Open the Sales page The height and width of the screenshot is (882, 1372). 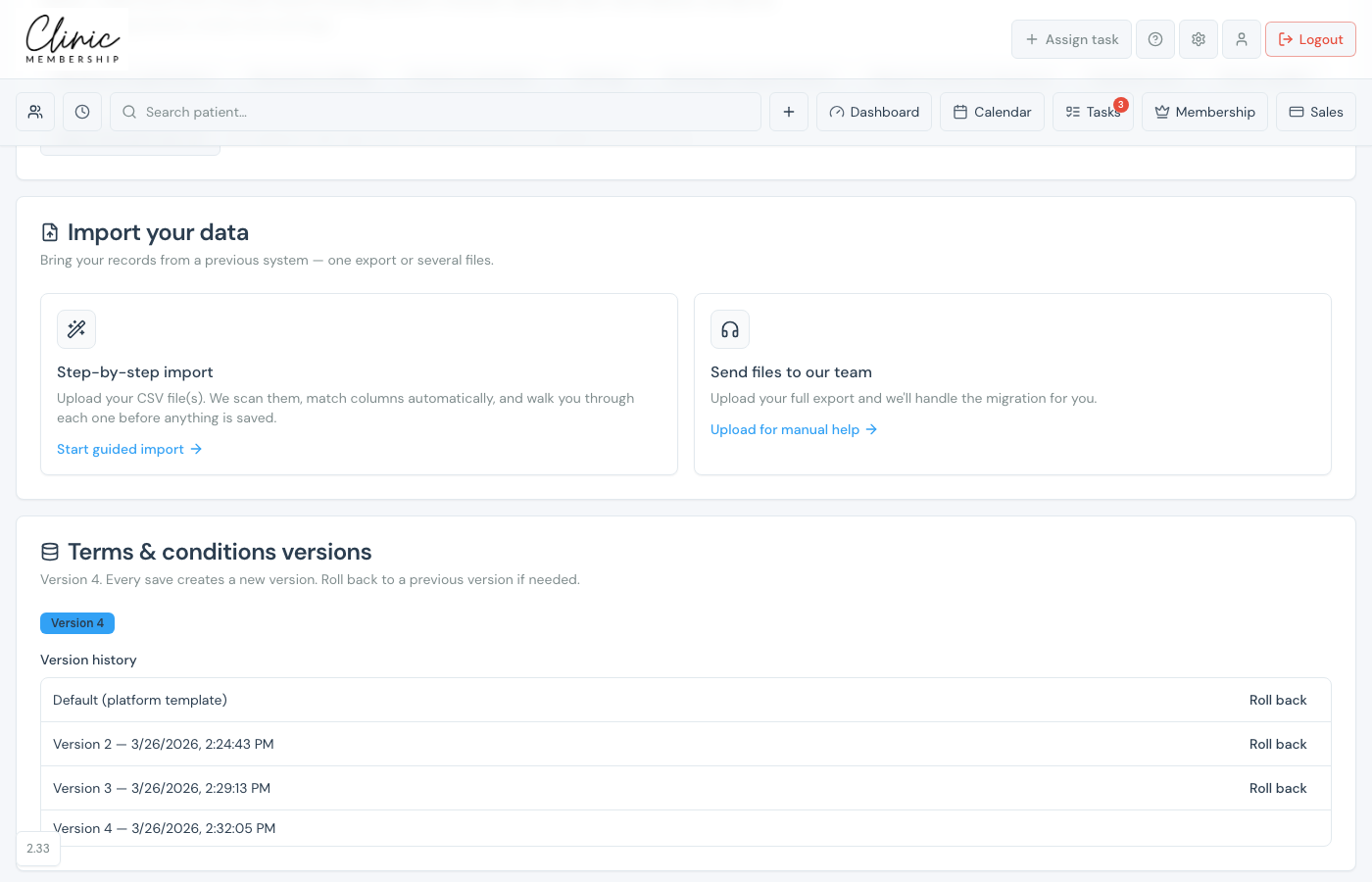click(x=1316, y=112)
